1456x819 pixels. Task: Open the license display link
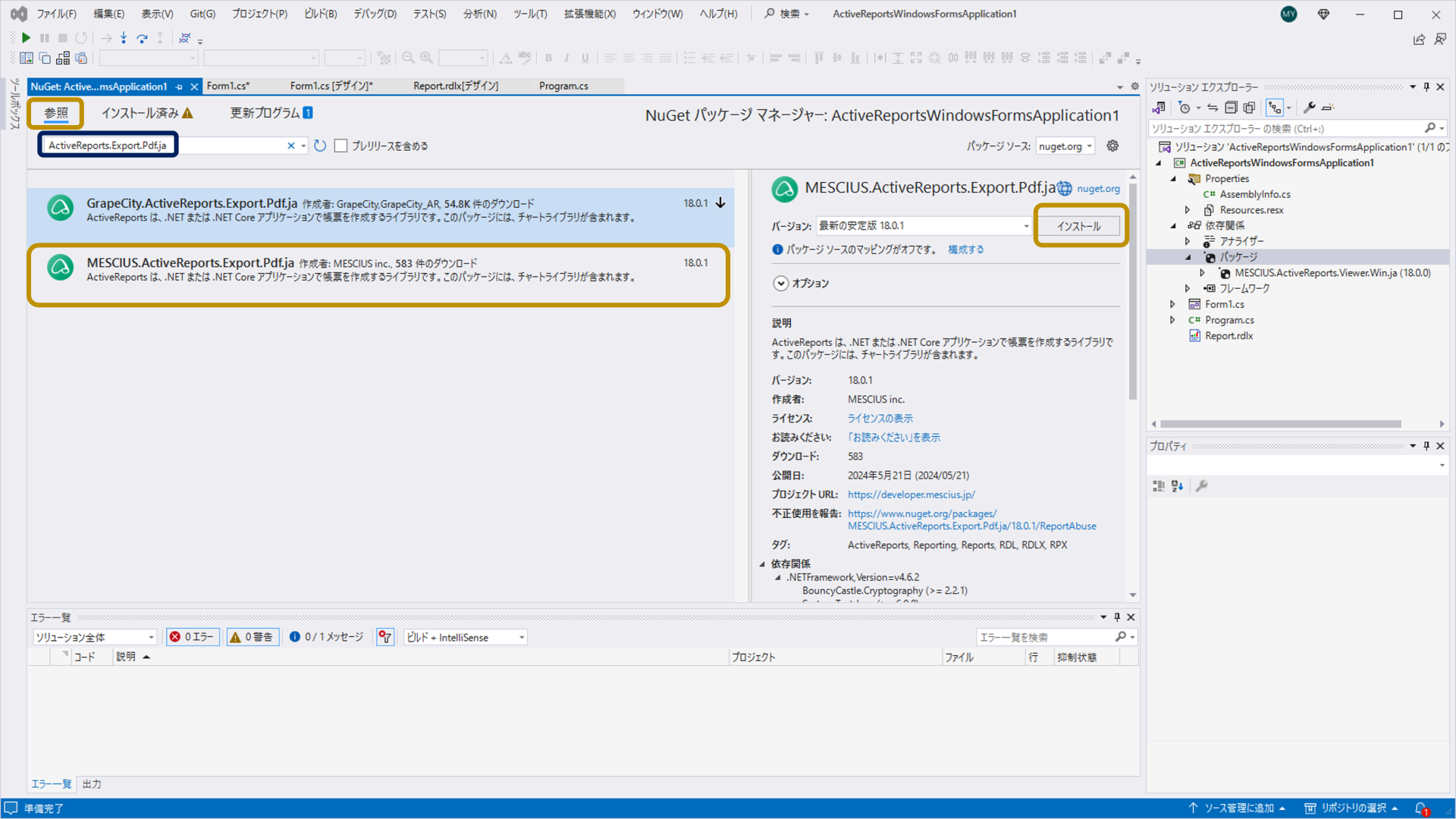[x=880, y=419]
